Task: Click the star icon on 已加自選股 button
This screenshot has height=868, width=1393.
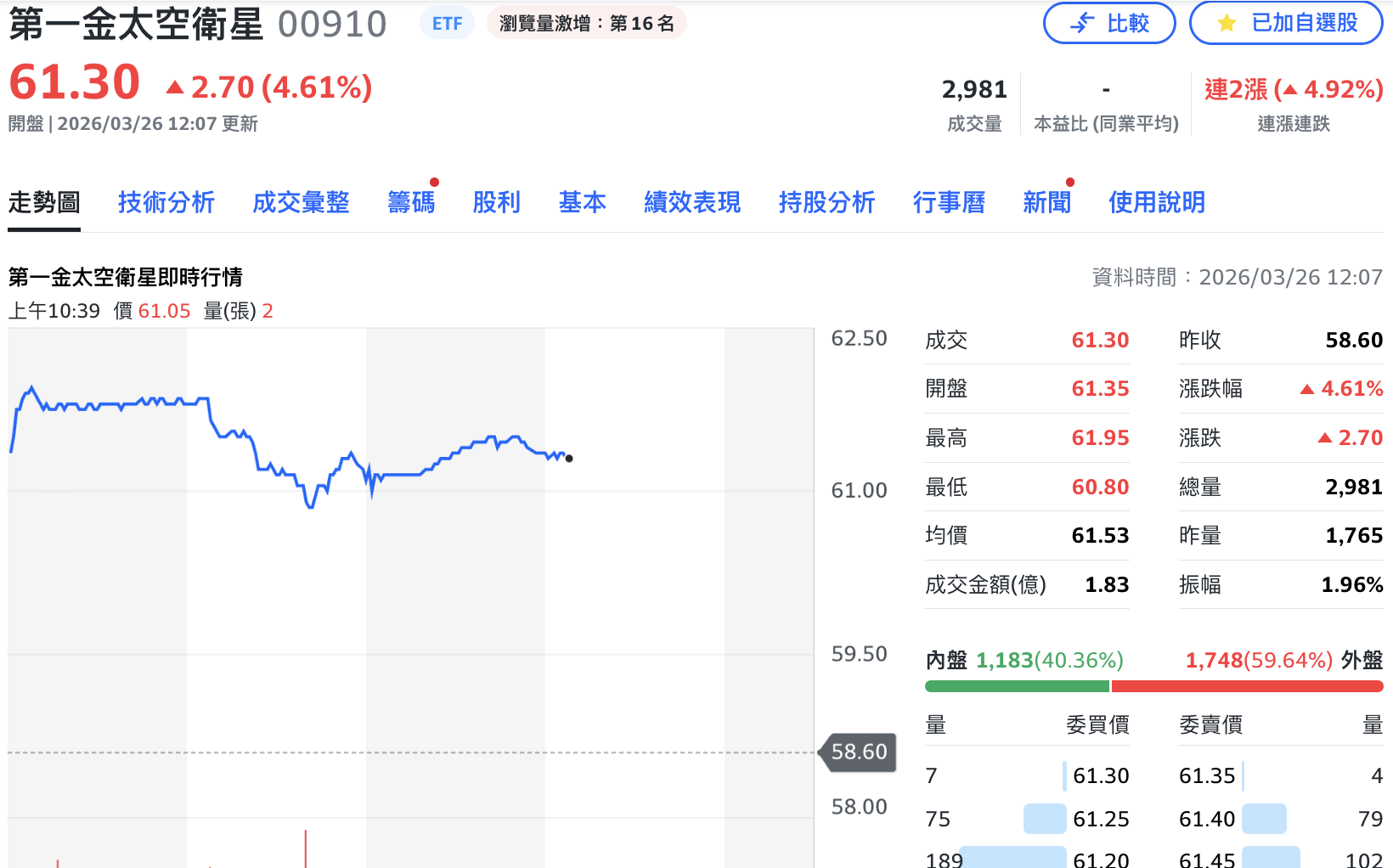Action: (1226, 23)
